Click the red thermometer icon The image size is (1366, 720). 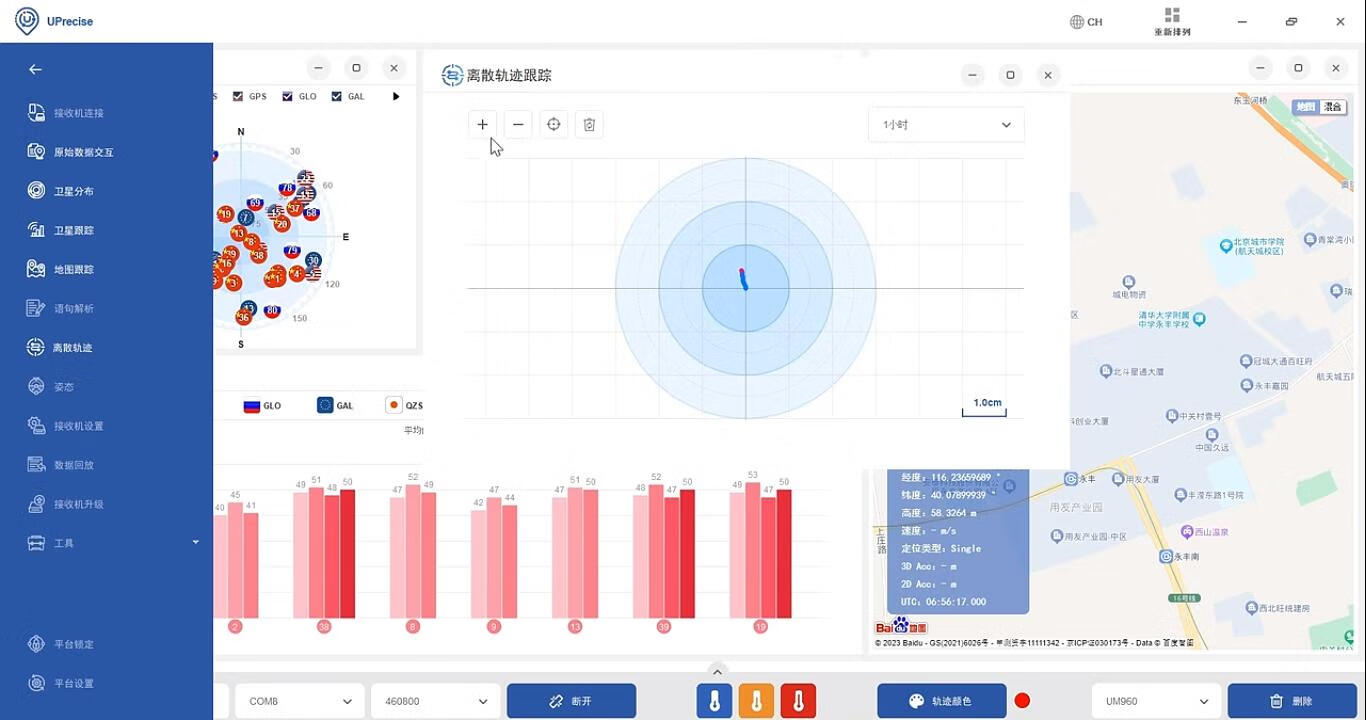tap(798, 701)
